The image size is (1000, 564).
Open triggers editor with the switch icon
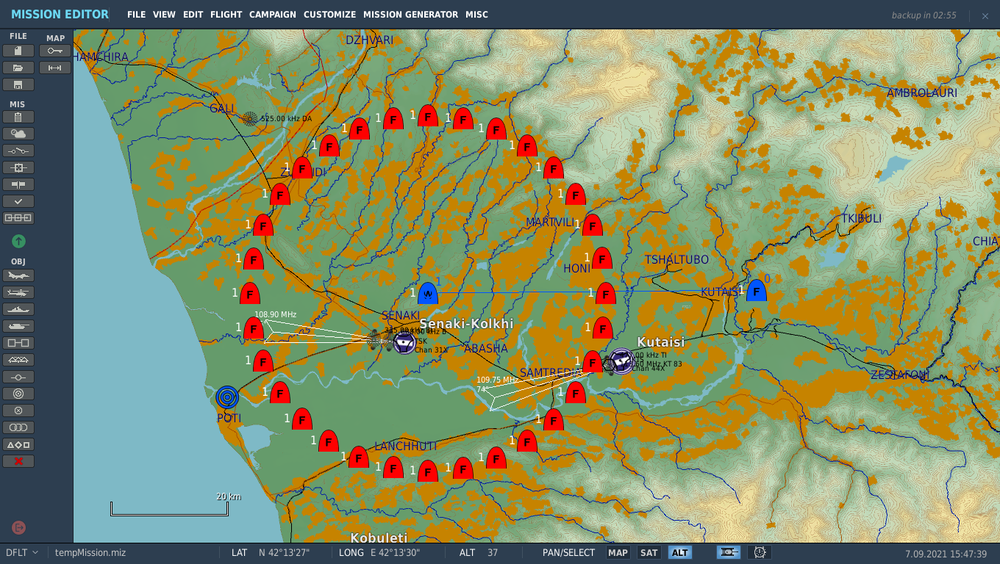[18, 151]
